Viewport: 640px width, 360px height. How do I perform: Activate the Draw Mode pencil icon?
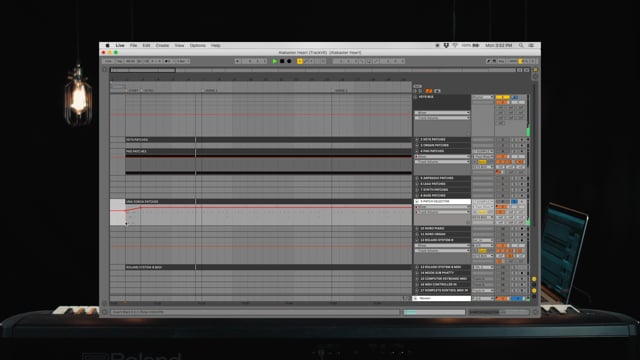tap(488, 61)
